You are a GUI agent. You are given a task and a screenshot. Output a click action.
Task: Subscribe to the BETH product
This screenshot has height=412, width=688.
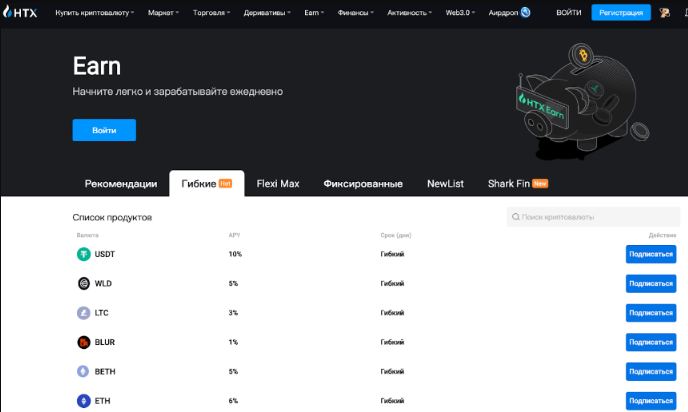(651, 372)
